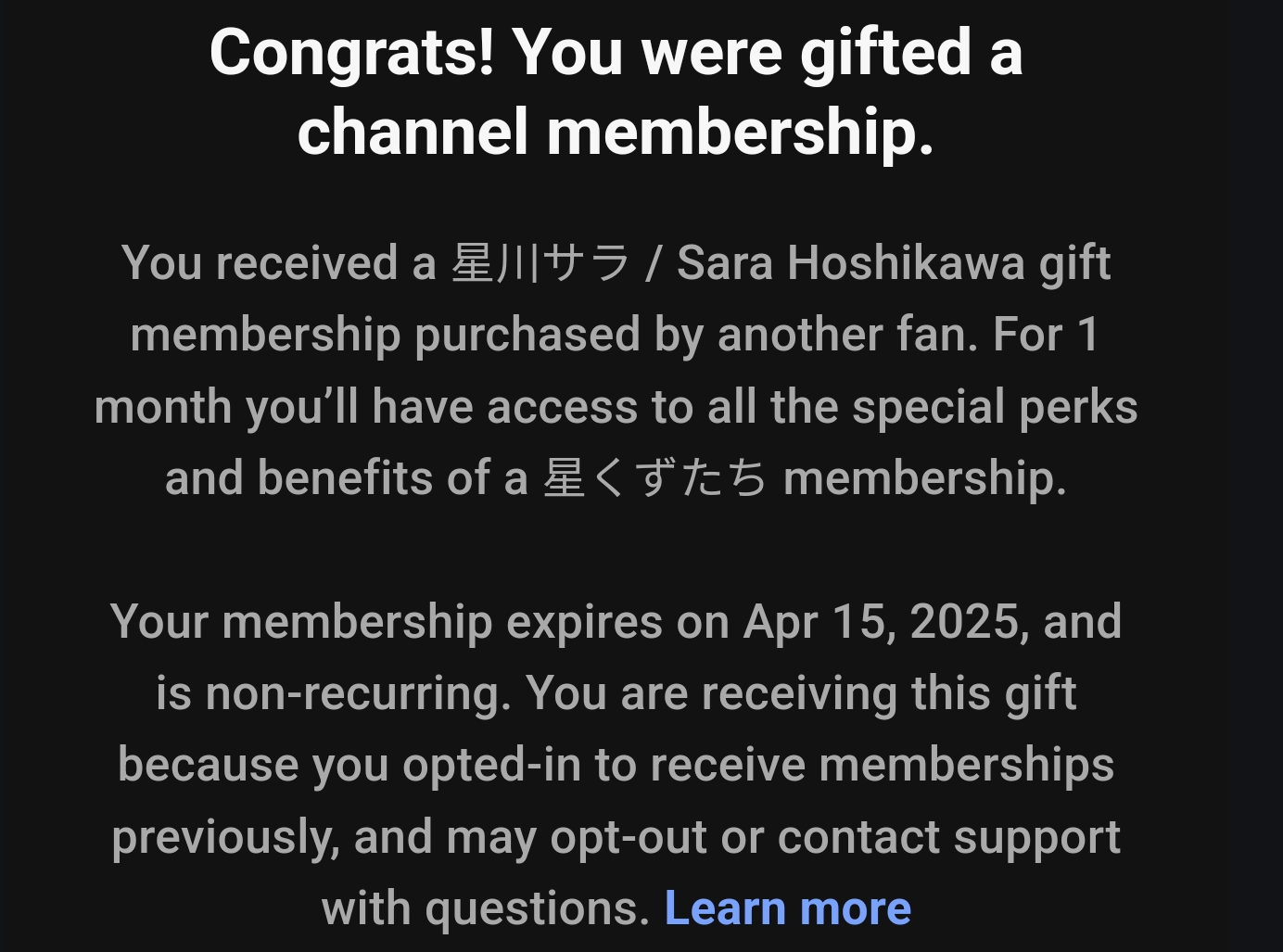The image size is (1283, 952).
Task: Click the Apr 15, 2025 expiry date
Action: 885,622
